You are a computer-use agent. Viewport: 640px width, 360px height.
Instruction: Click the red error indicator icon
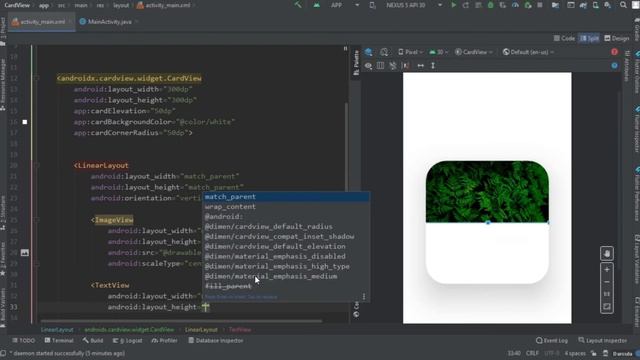click(614, 52)
